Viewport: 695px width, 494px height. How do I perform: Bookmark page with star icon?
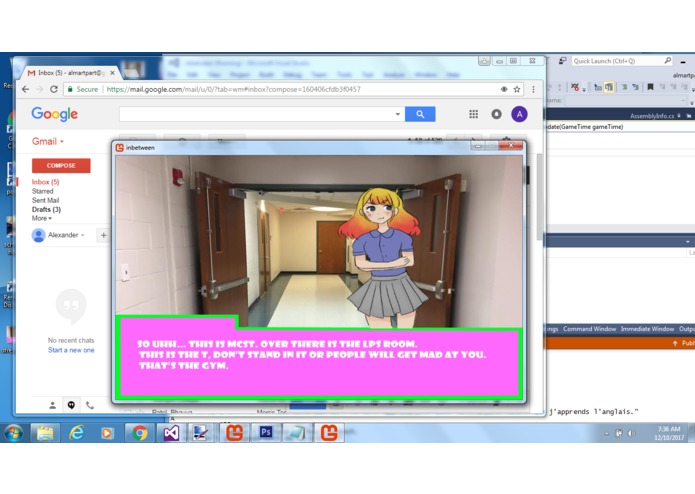517,89
